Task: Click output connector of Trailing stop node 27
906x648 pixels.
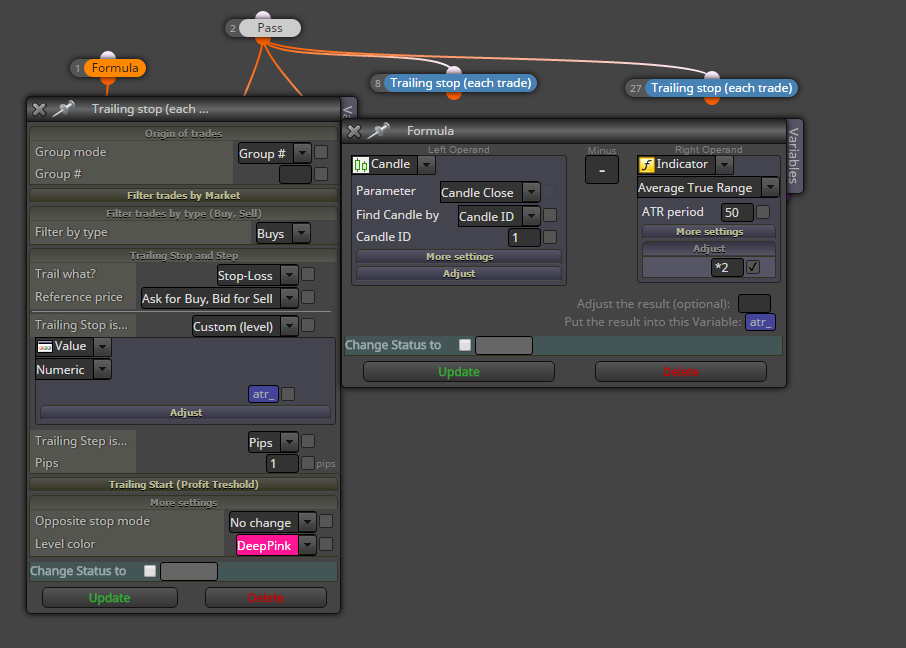Action: pyautogui.click(x=712, y=101)
